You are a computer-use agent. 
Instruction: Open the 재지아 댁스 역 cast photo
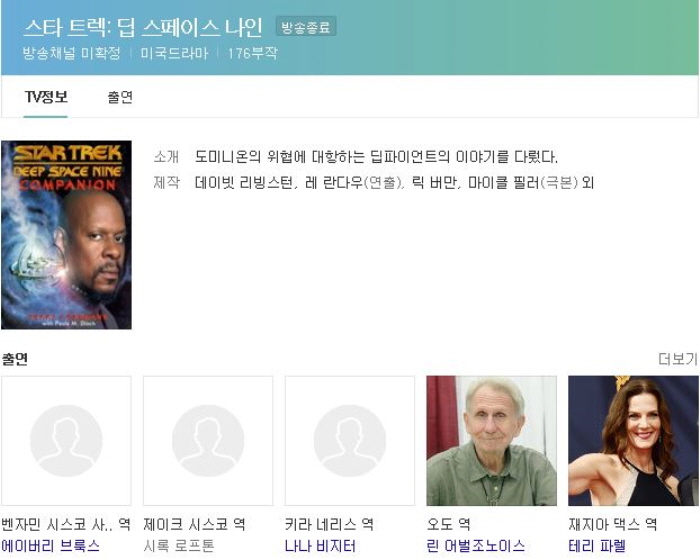pyautogui.click(x=633, y=441)
